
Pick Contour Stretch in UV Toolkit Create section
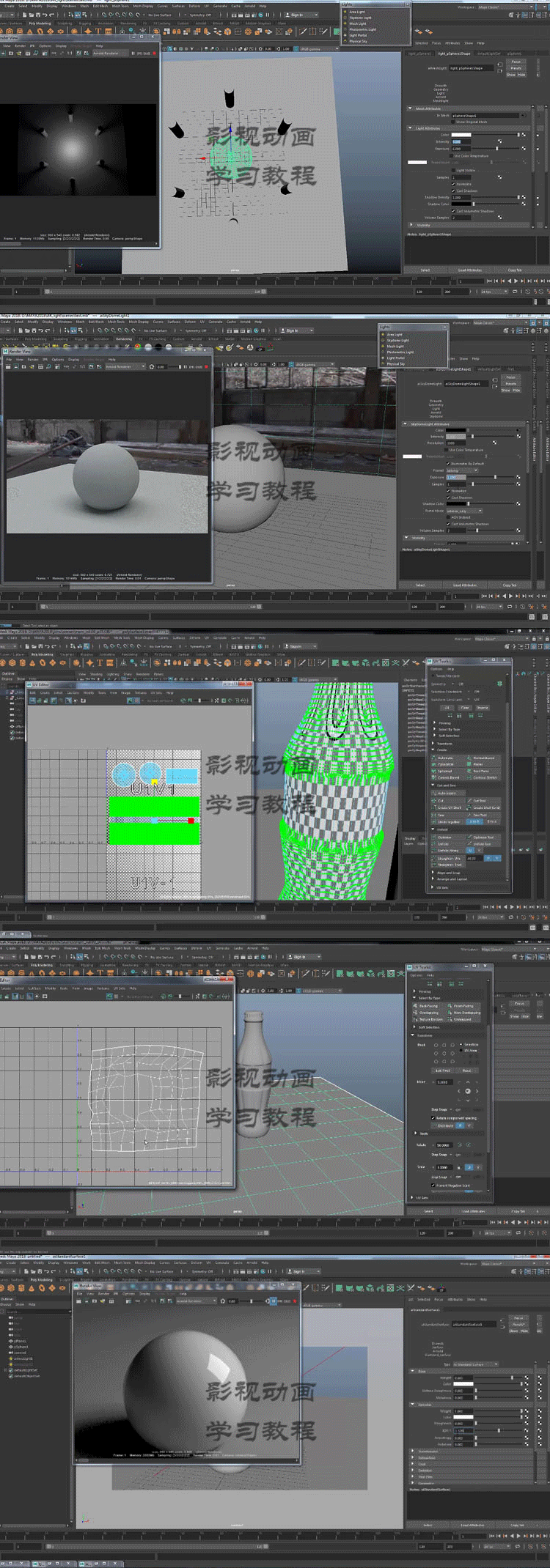click(x=484, y=777)
